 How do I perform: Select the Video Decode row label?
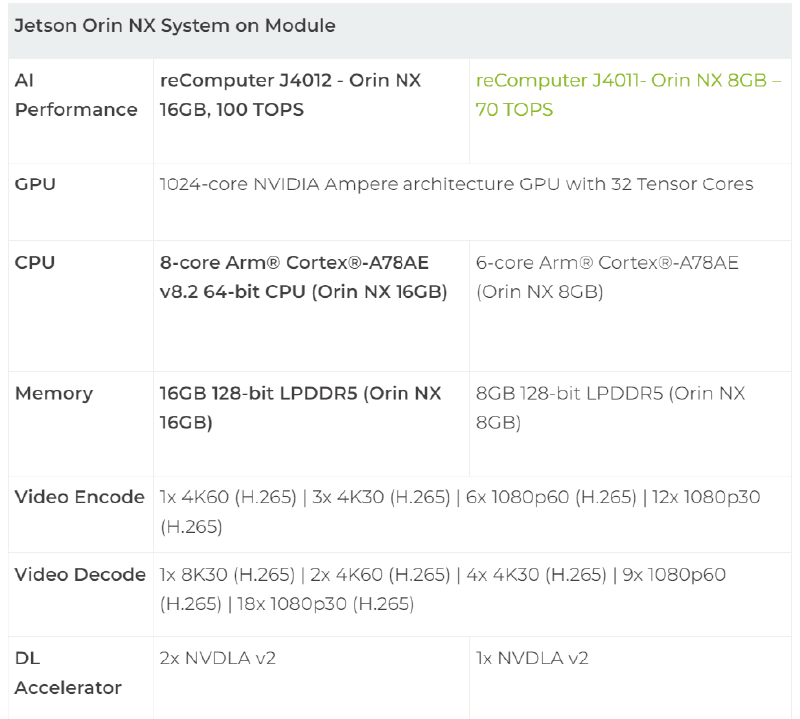(80, 575)
